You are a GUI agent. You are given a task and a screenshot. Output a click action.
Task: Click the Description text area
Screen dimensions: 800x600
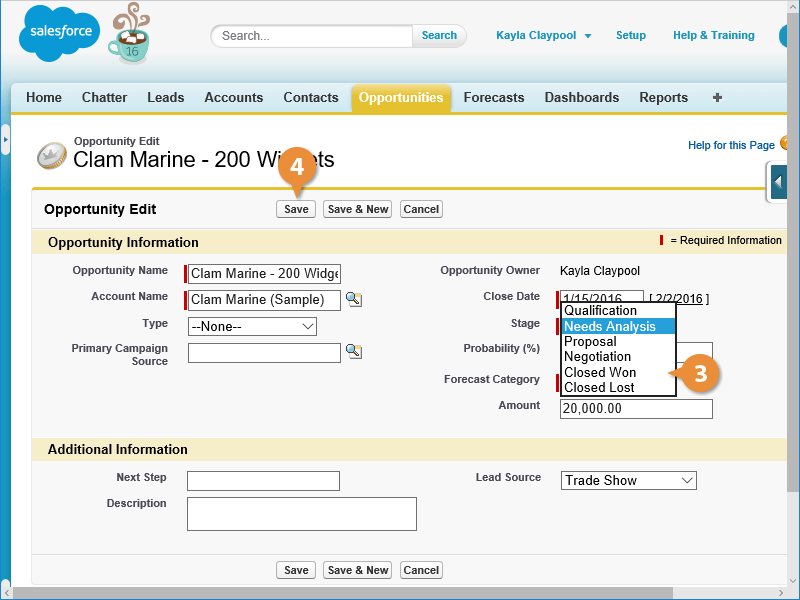click(x=302, y=514)
